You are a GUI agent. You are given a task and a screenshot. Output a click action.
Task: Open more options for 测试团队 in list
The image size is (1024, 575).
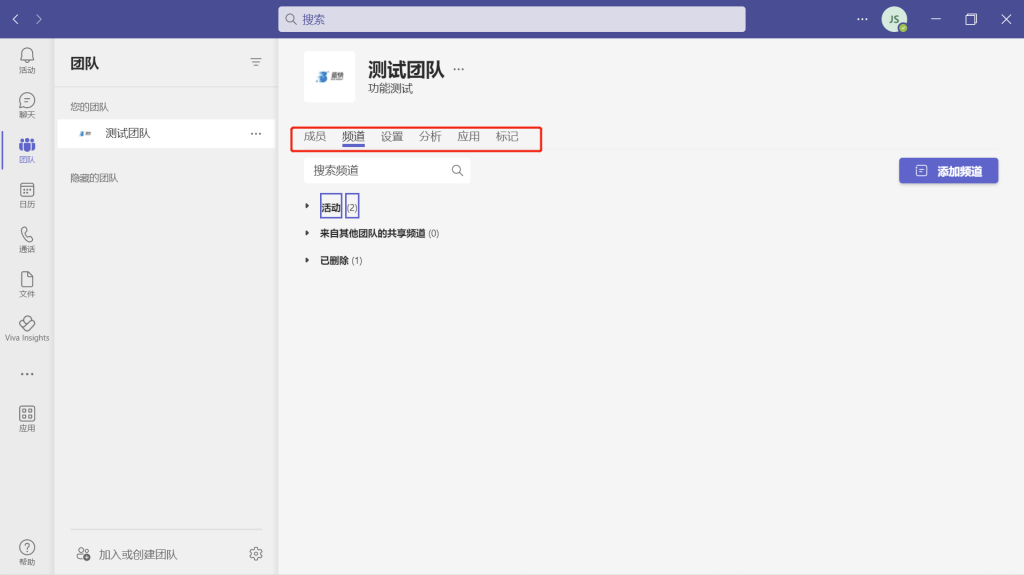255,133
